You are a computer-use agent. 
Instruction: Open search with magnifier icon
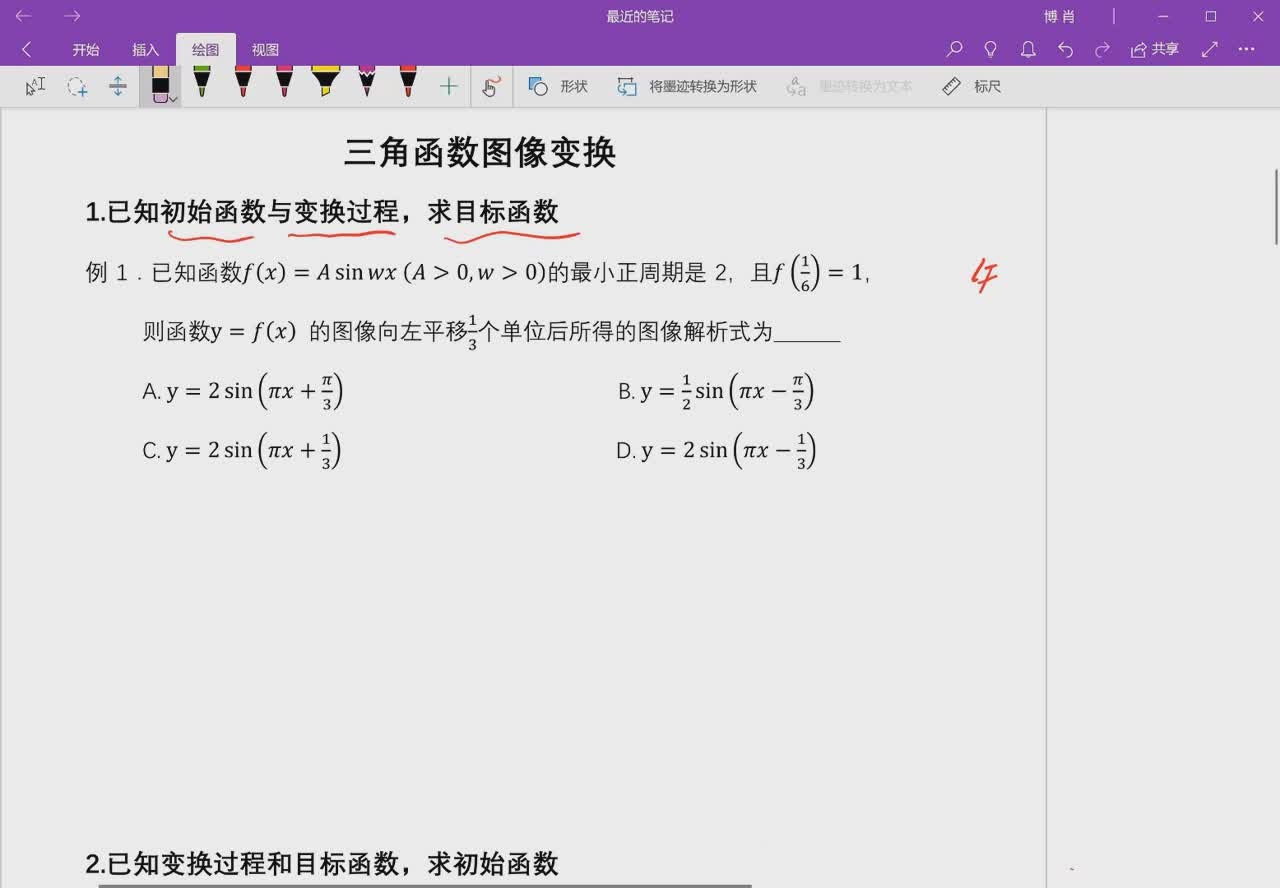[x=955, y=49]
